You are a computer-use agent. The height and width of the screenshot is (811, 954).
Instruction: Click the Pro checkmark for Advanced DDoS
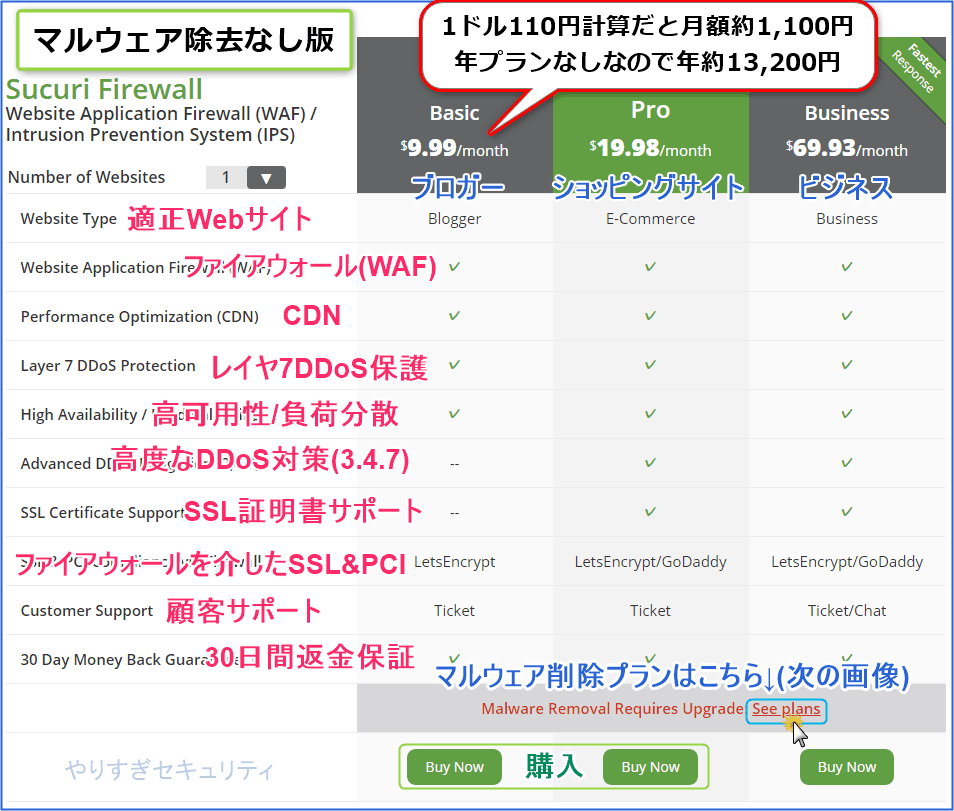click(x=650, y=463)
